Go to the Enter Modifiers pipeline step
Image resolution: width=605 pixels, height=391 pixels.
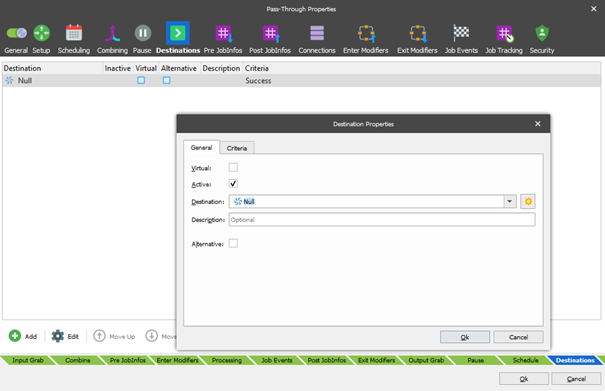click(177, 361)
